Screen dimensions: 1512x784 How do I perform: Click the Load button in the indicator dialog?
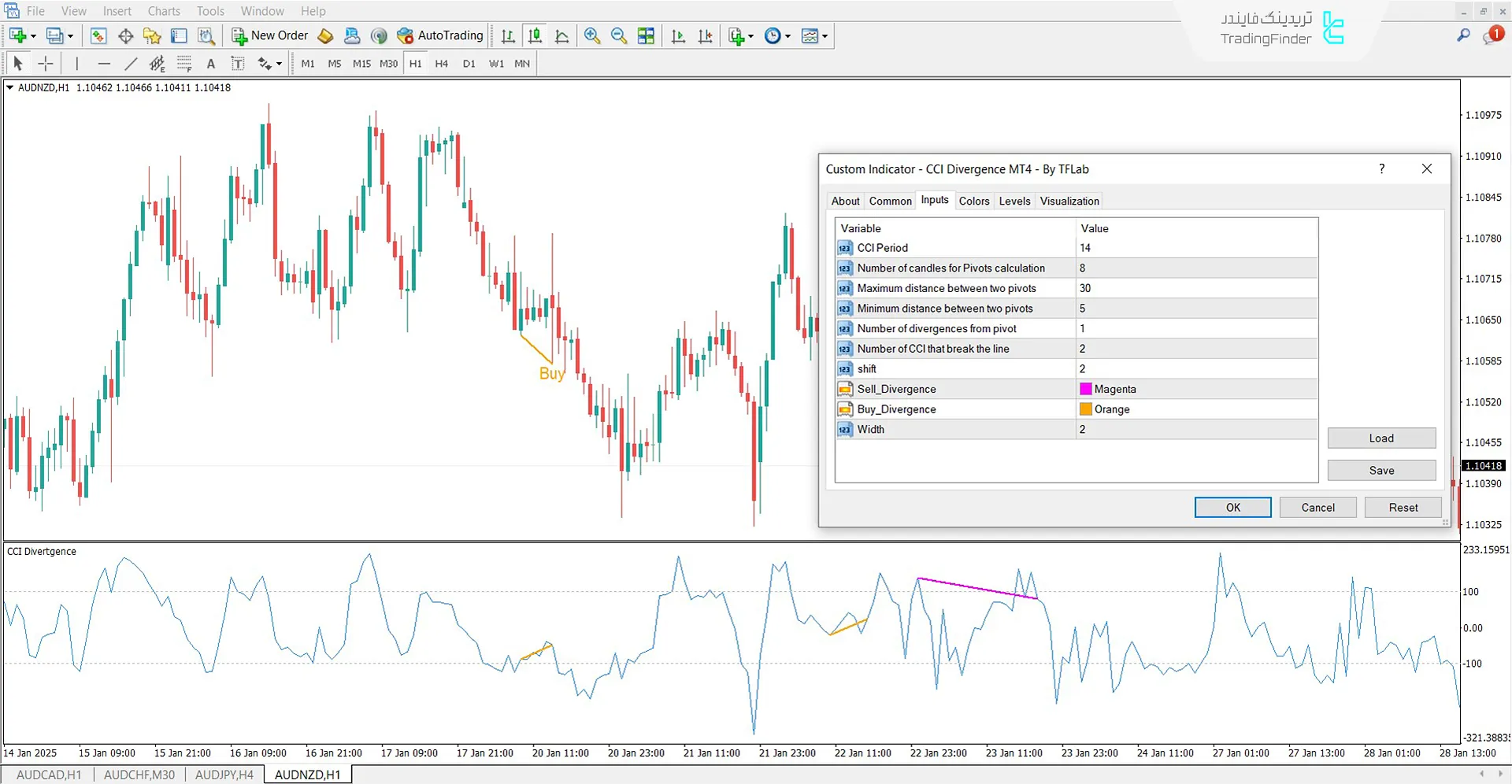click(1381, 438)
